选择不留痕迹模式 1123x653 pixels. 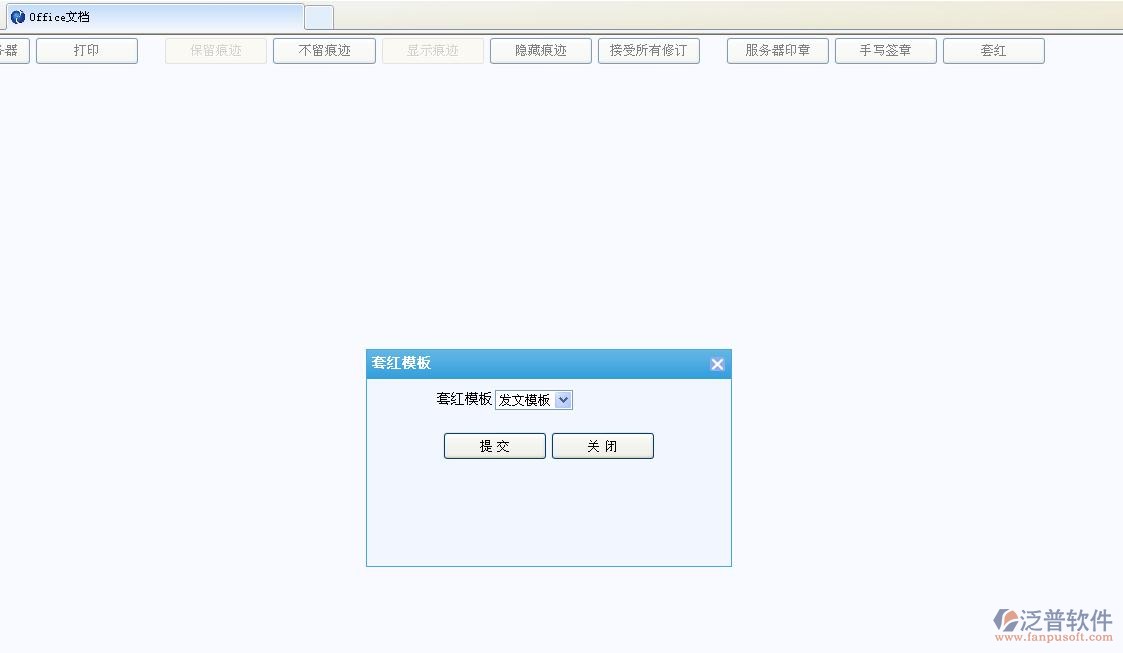pyautogui.click(x=323, y=50)
